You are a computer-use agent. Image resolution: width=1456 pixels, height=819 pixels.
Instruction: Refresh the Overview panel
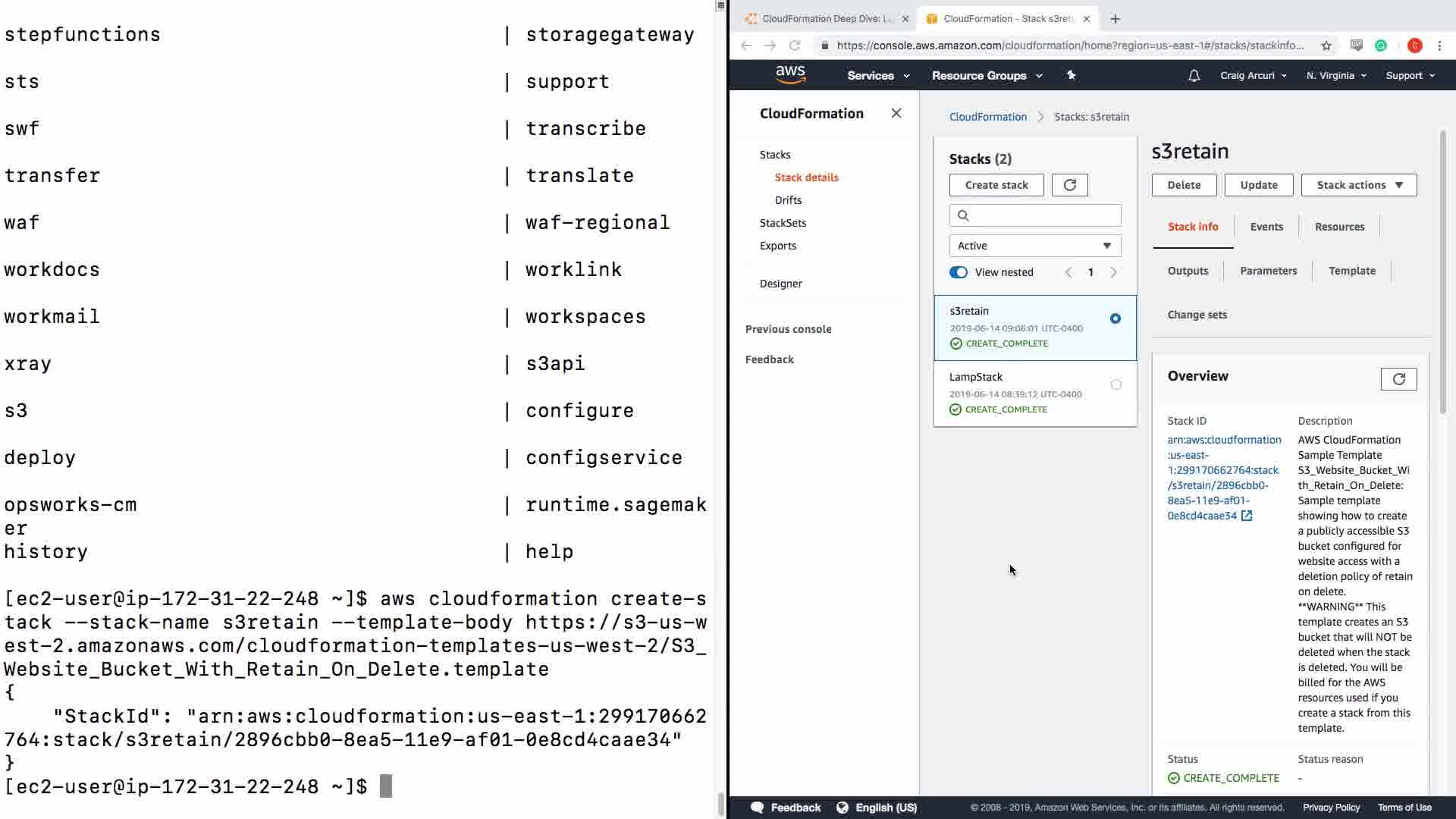point(1398,378)
